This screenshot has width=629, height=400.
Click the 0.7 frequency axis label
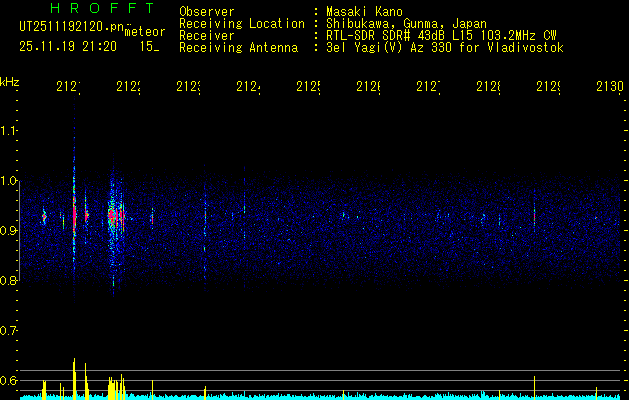8,331
